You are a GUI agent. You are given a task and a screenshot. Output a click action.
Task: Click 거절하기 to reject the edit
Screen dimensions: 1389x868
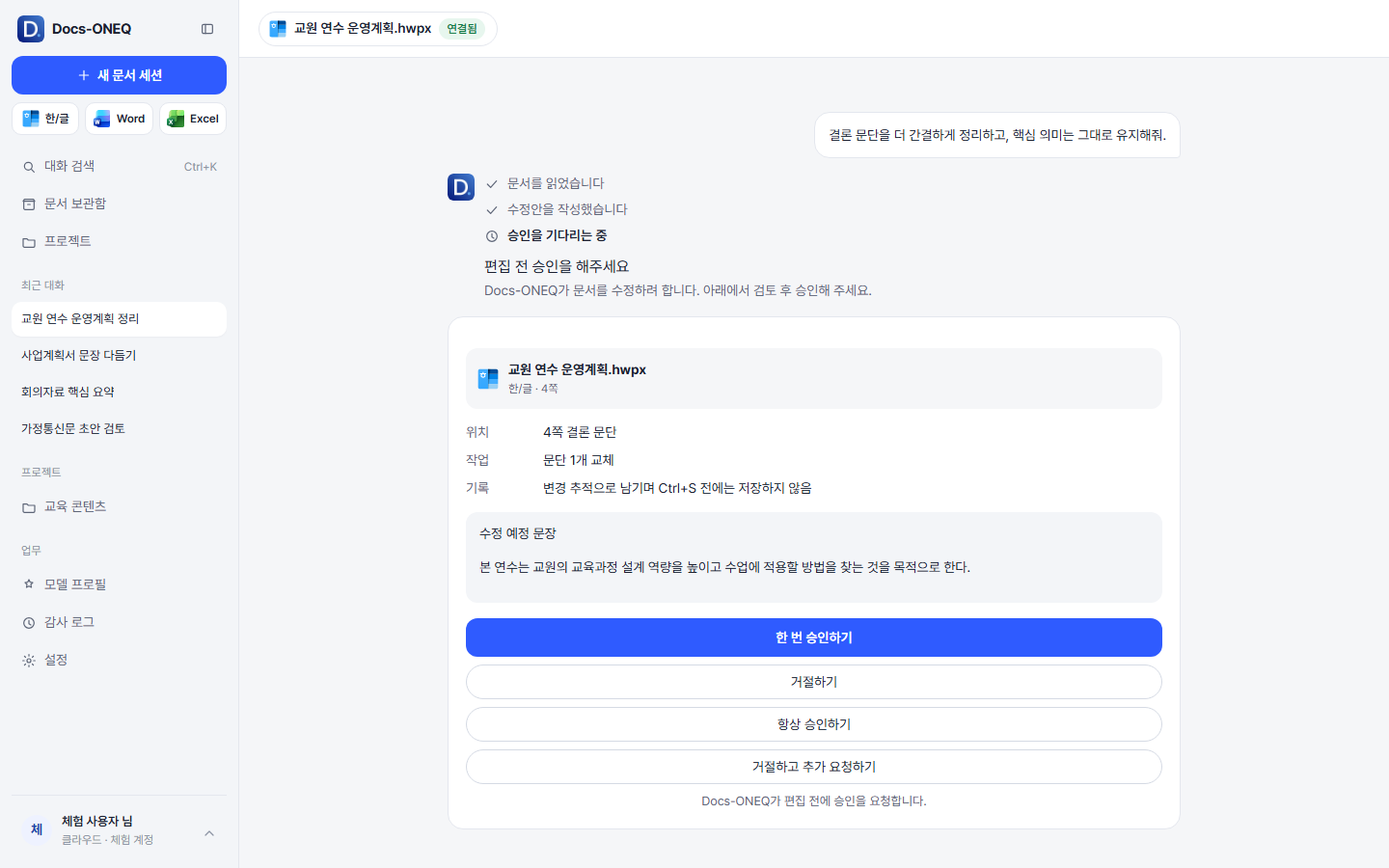[x=814, y=682]
